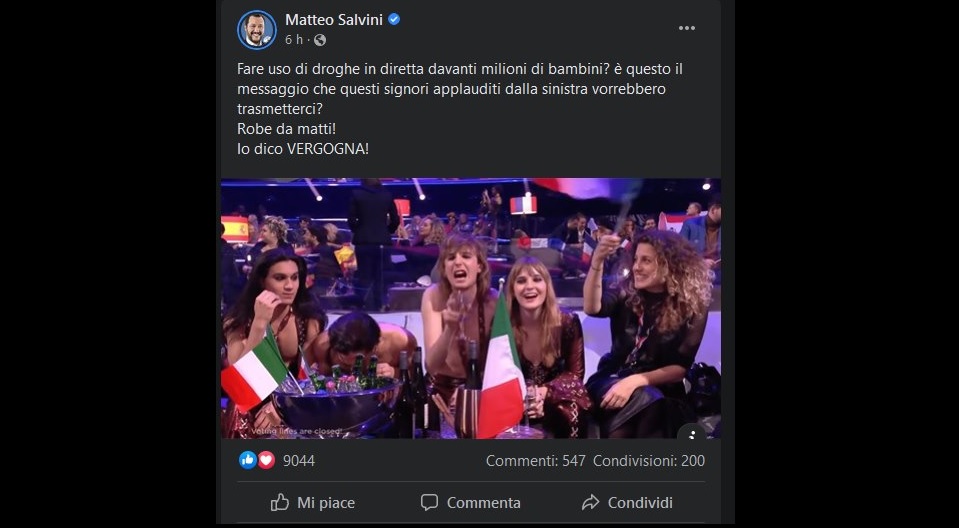Open Matteo Salvini's profile picture

(257, 30)
